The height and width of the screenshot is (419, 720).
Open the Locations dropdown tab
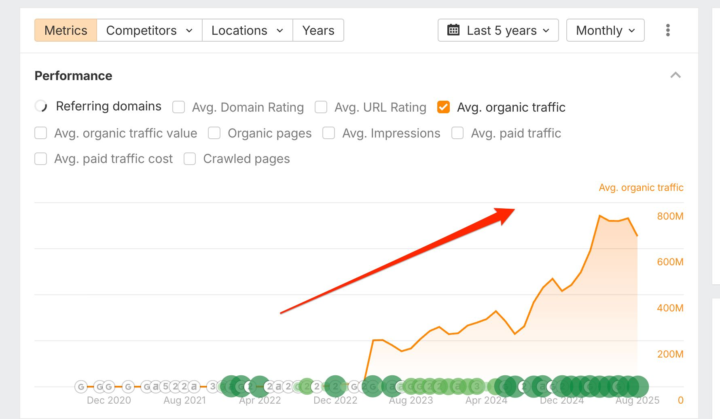coord(246,30)
